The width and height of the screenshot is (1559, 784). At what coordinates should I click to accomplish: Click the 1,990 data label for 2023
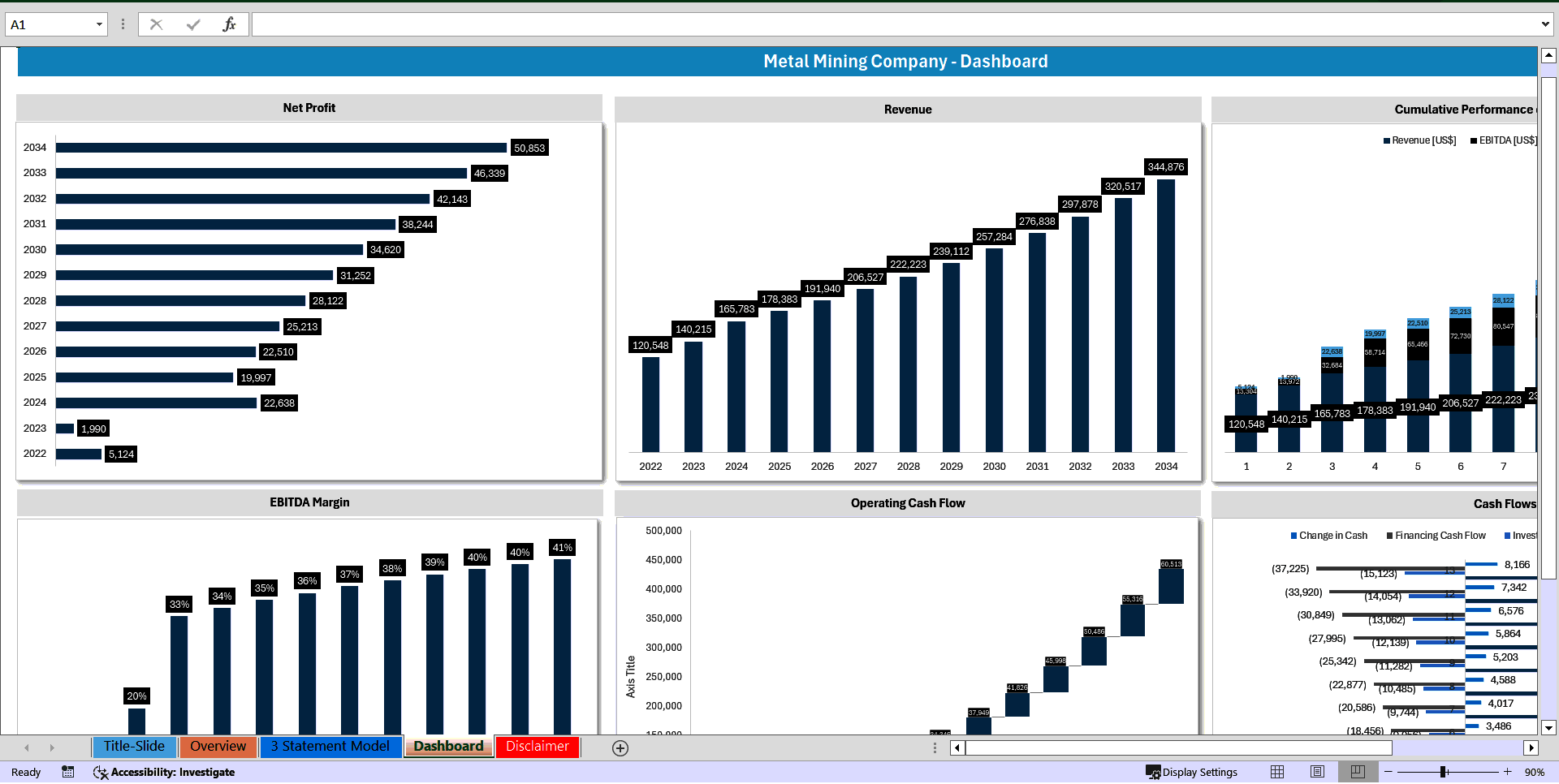[93, 429]
